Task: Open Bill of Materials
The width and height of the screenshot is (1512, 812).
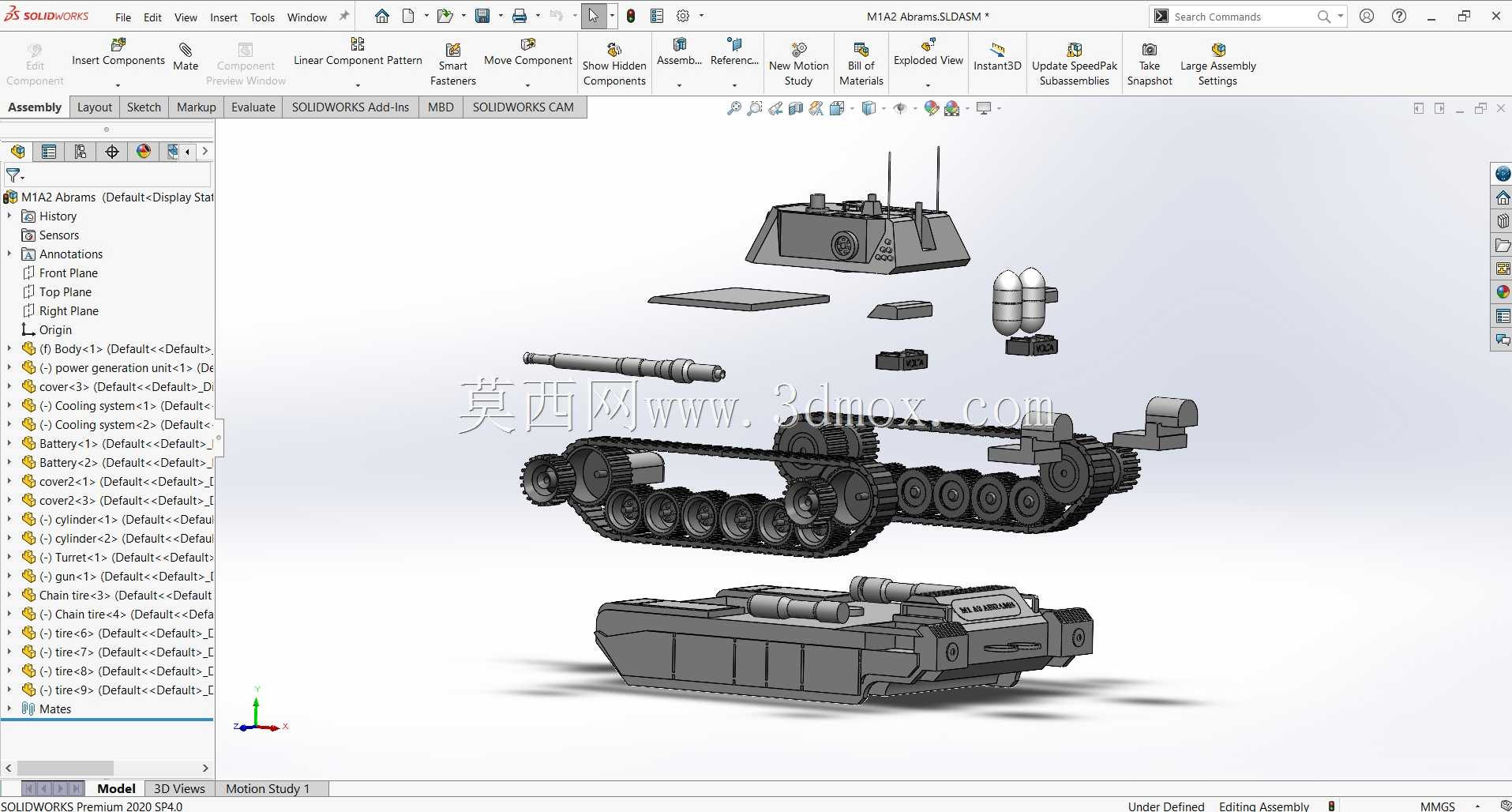Action: (x=861, y=64)
